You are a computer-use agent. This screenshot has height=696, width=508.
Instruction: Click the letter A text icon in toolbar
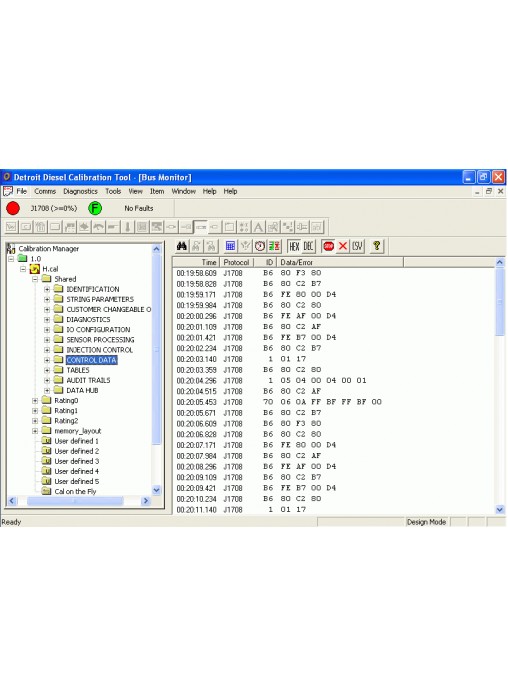pos(258,227)
